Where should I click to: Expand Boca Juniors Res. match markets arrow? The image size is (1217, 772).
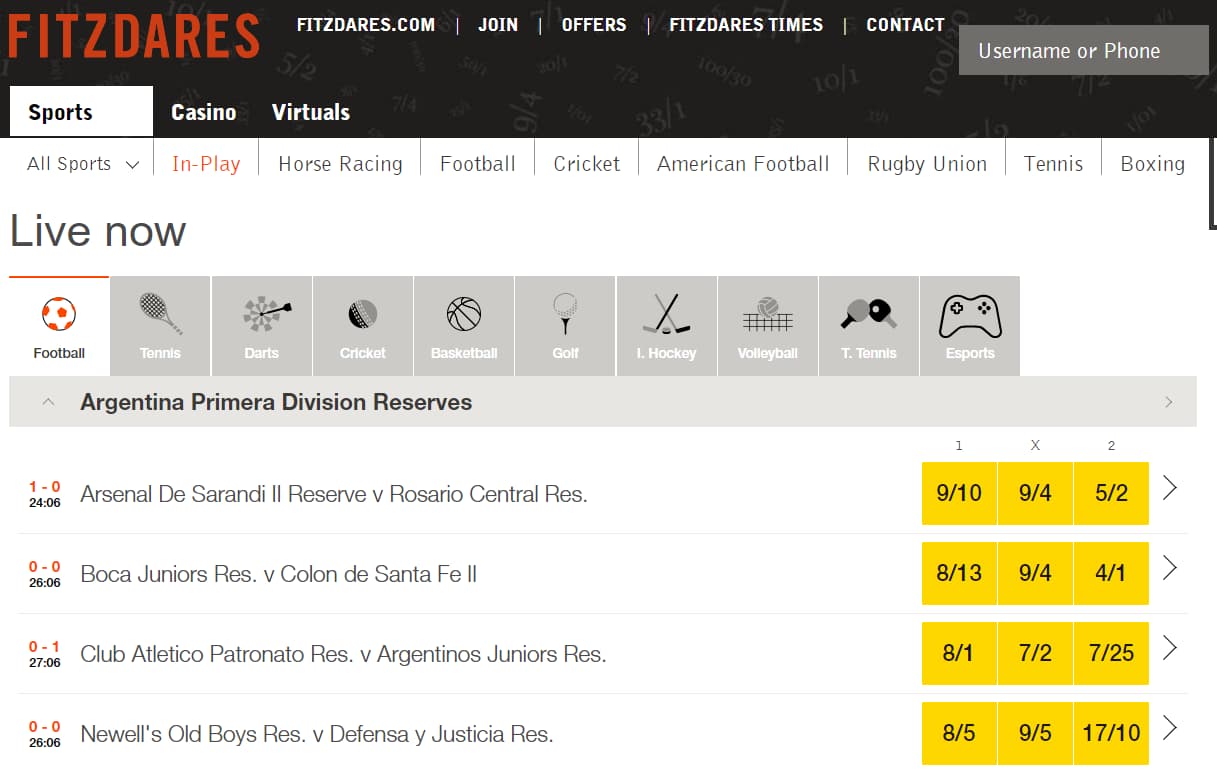point(1170,568)
